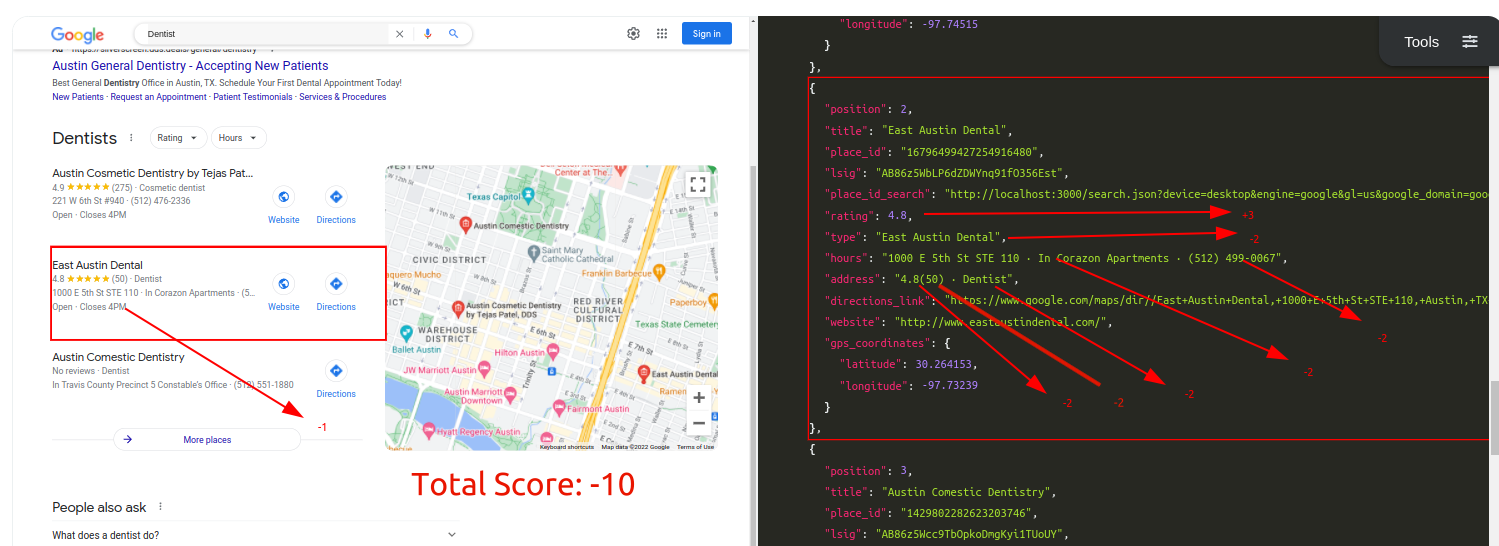Follow the Request an Appointment sitelink
The height and width of the screenshot is (546, 1499).
(158, 97)
